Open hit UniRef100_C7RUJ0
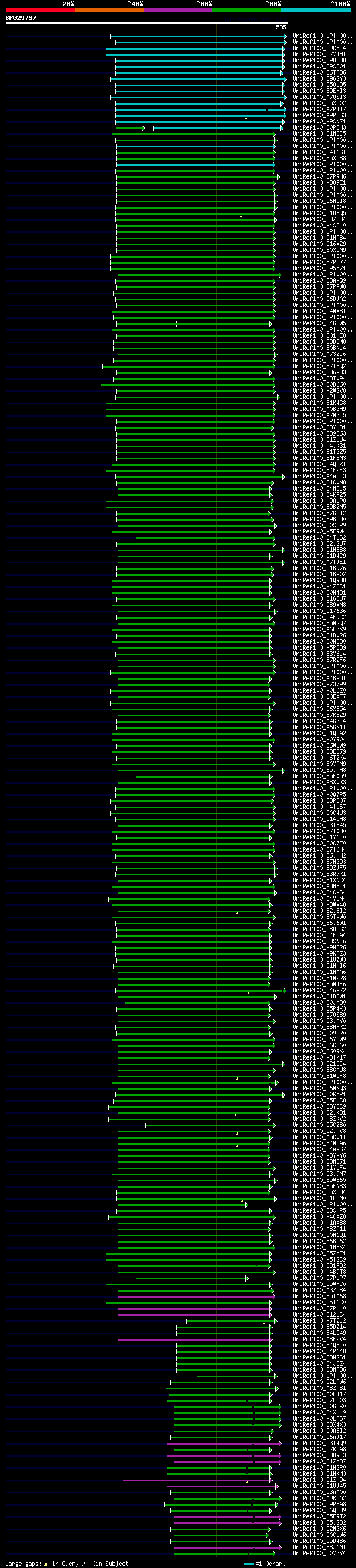 pos(319,1308)
